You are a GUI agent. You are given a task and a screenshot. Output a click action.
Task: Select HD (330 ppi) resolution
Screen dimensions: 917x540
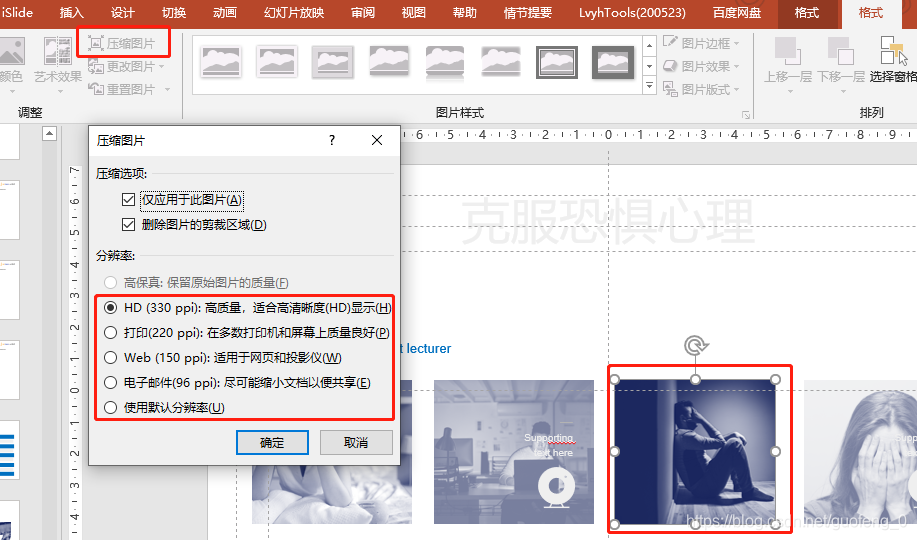[110, 308]
